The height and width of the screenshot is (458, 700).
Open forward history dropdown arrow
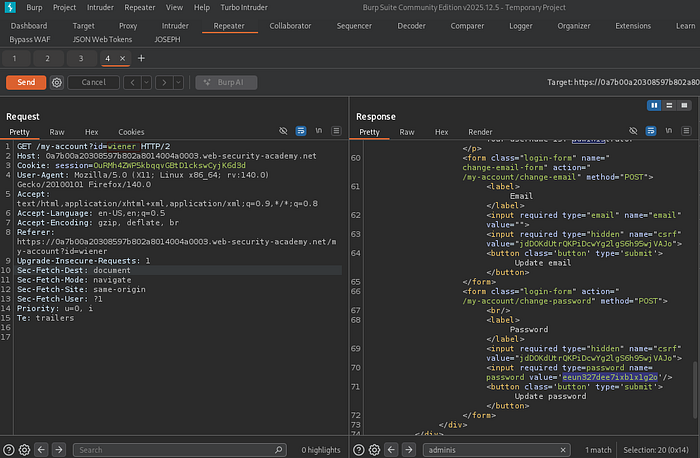(x=178, y=83)
